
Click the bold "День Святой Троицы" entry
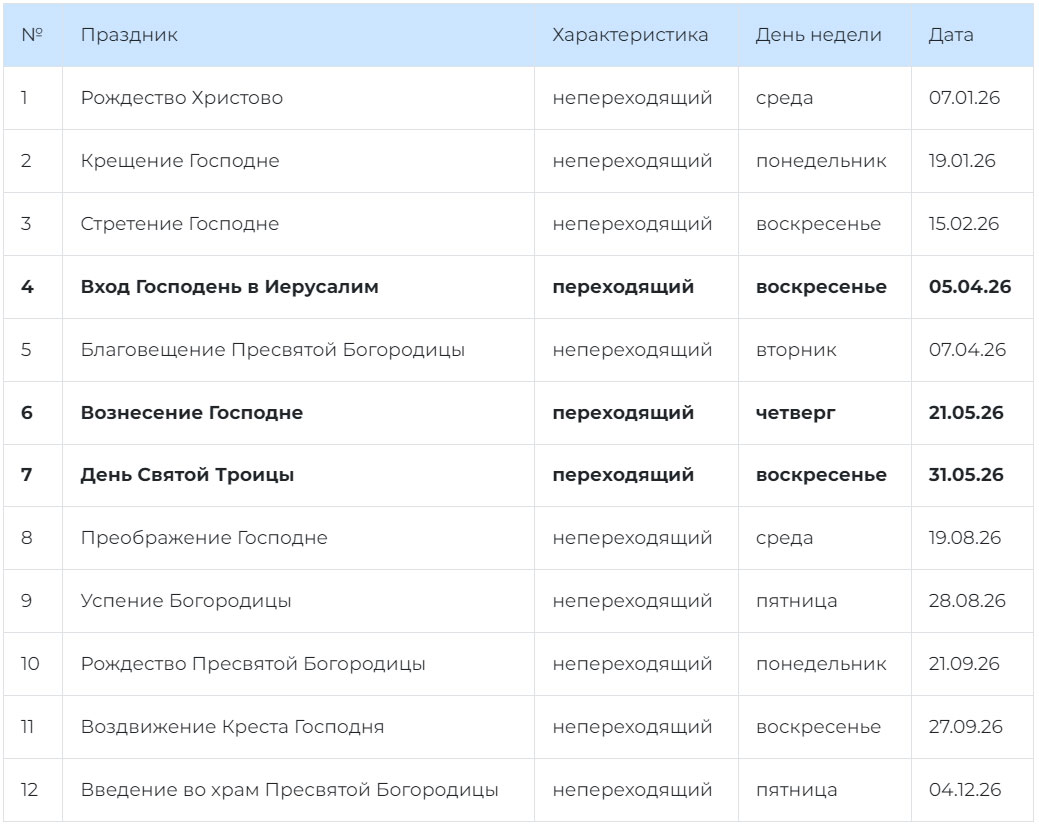(187, 475)
